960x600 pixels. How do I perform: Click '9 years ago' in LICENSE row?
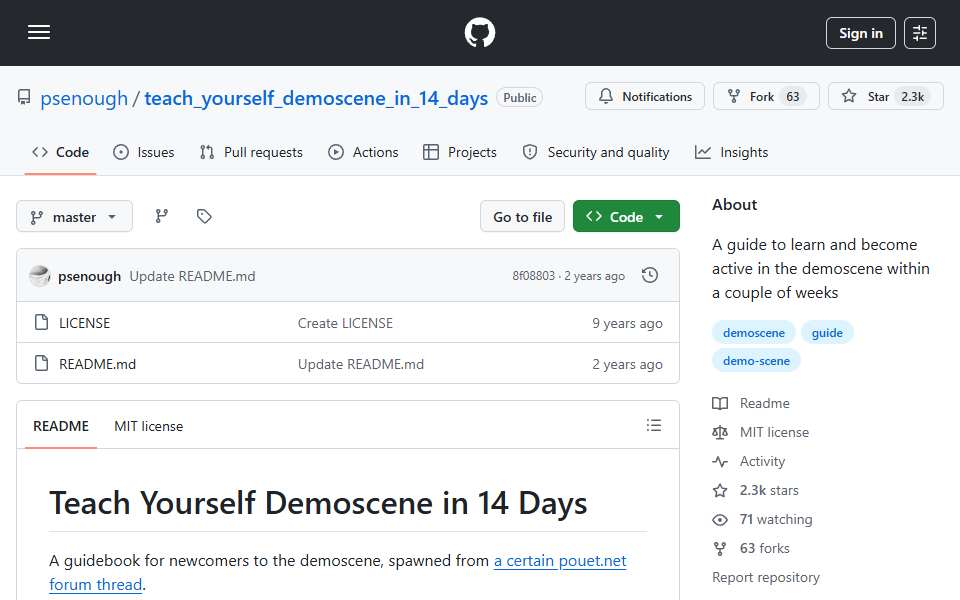(627, 323)
